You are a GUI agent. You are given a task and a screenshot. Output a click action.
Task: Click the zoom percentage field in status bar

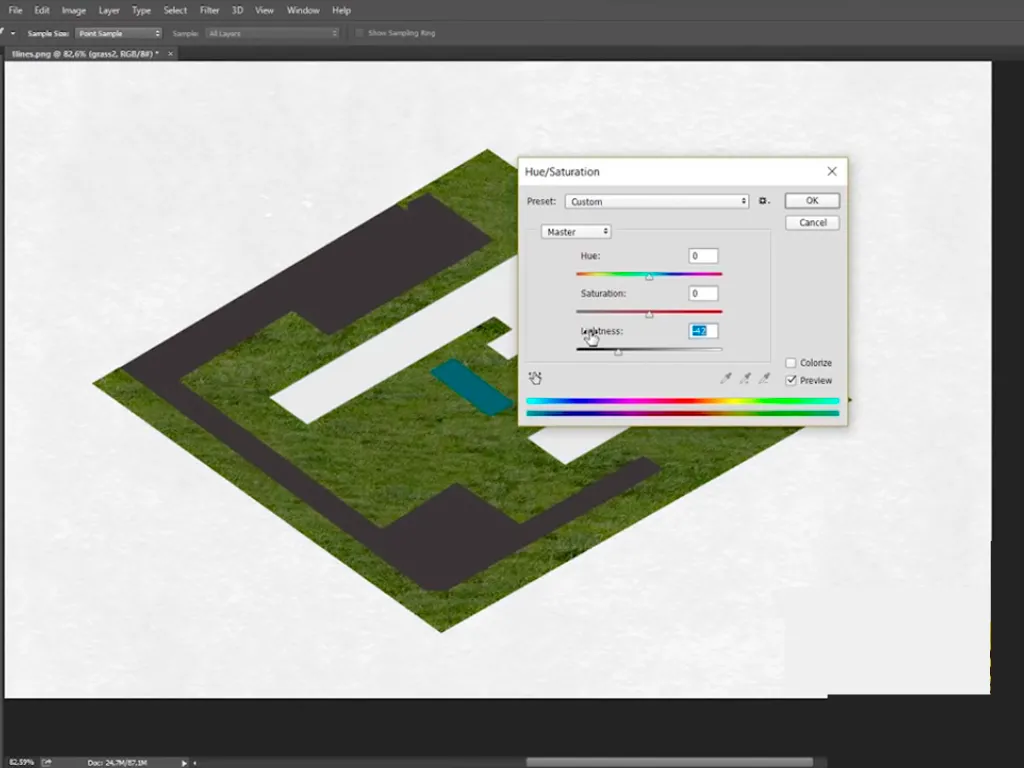point(22,762)
